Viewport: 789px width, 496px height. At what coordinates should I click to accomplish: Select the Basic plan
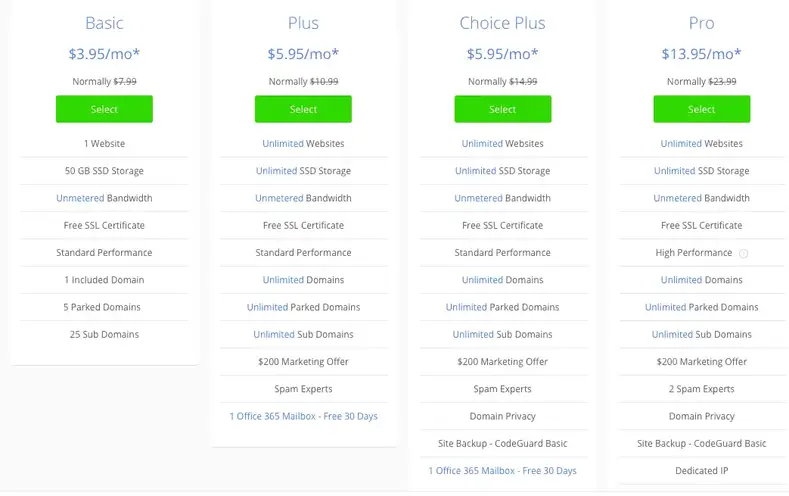[x=104, y=109]
